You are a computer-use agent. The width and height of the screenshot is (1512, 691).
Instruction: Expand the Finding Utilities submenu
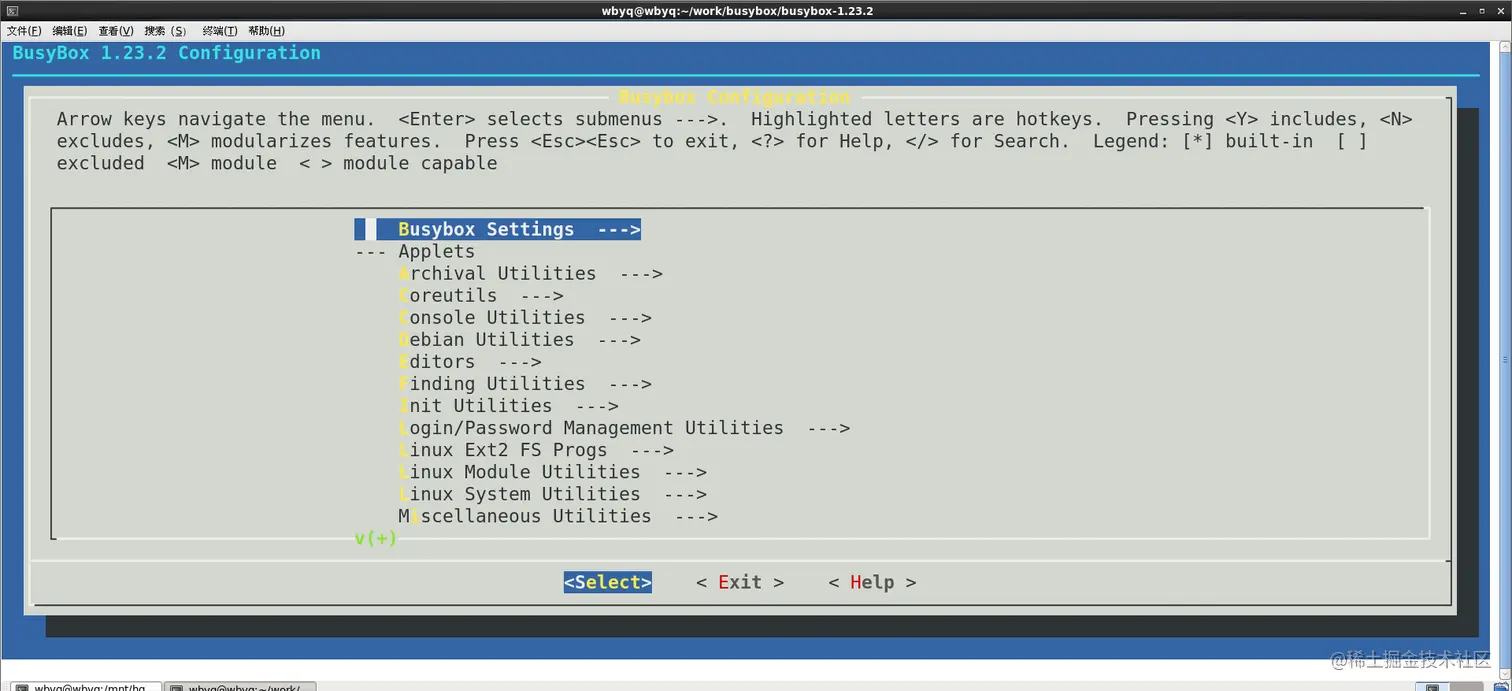(x=525, y=384)
